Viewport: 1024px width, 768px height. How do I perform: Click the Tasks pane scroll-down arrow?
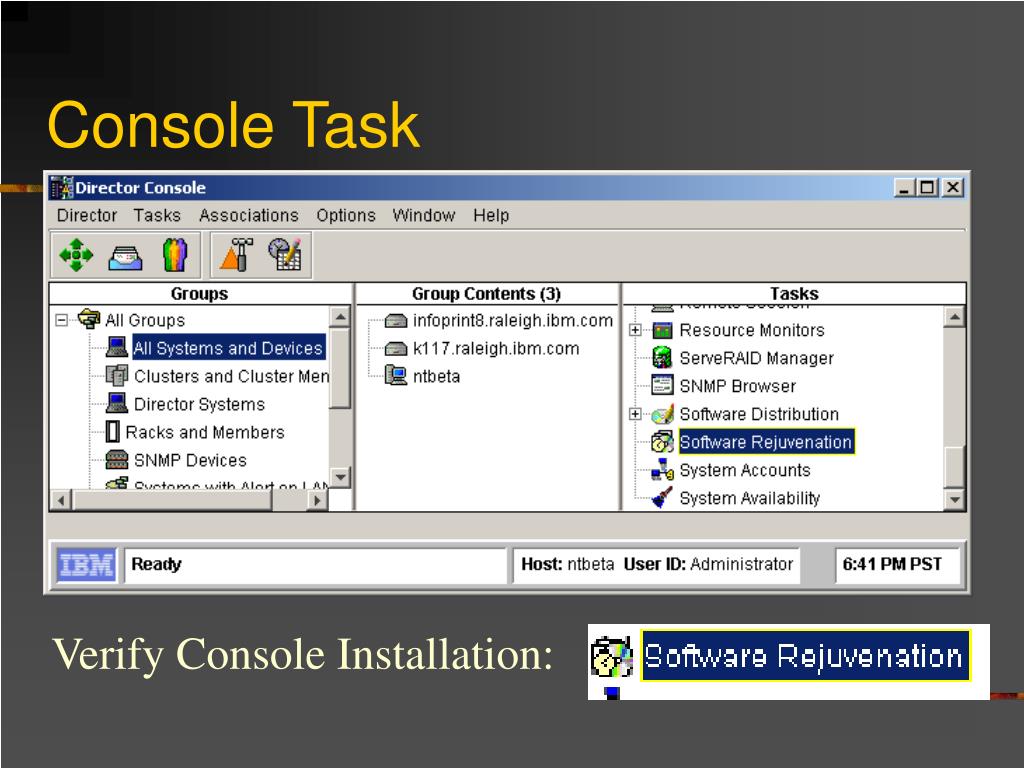[955, 500]
